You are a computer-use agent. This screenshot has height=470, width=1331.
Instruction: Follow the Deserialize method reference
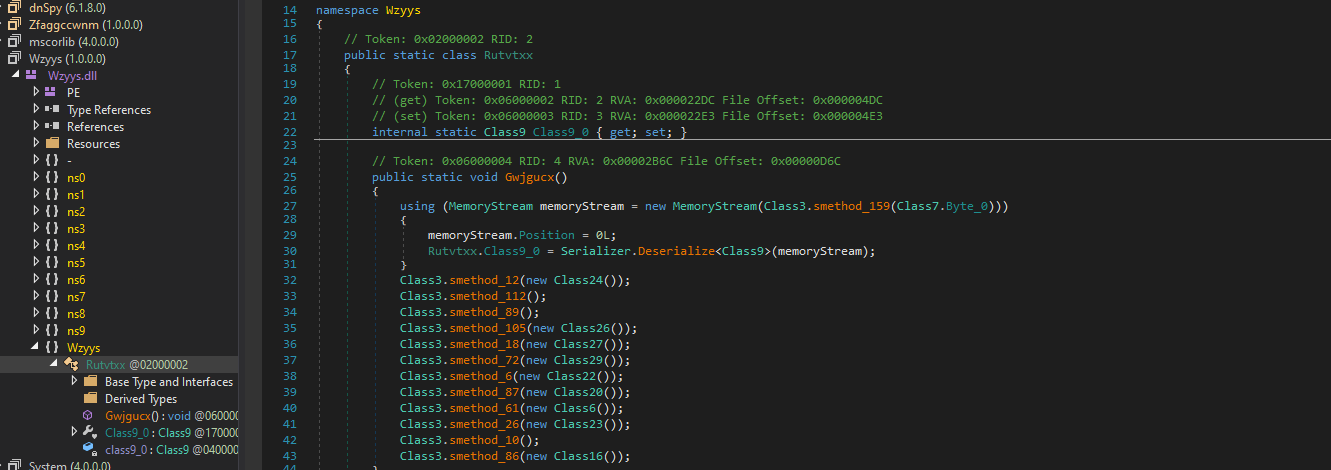point(668,251)
